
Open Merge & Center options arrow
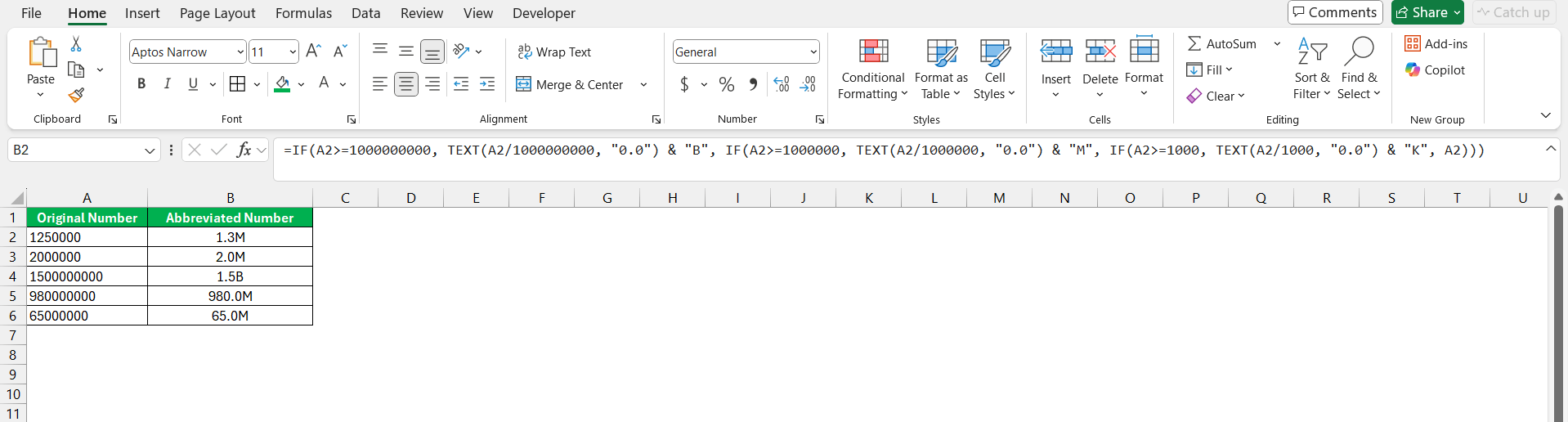(643, 84)
